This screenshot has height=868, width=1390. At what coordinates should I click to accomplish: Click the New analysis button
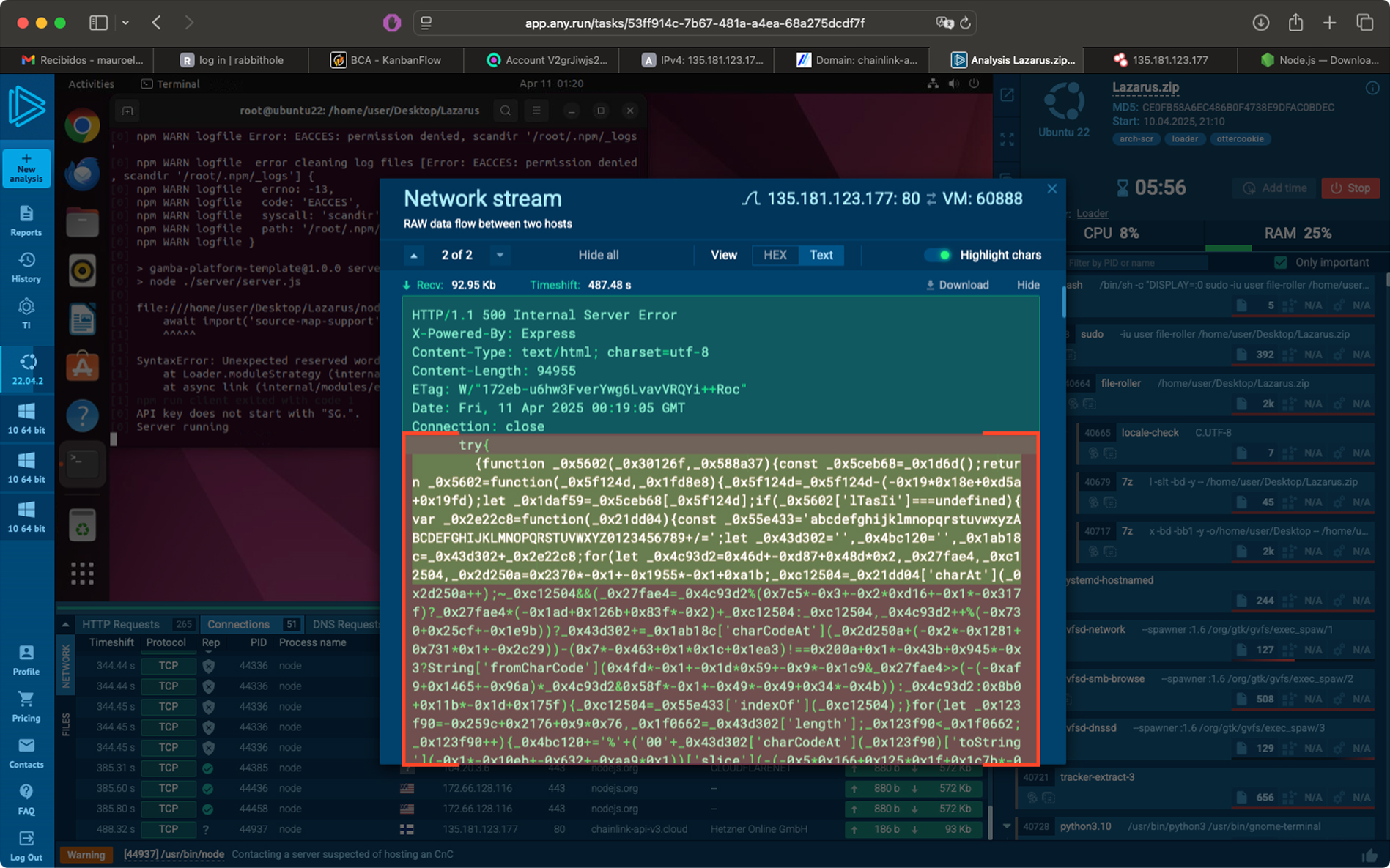[x=26, y=168]
